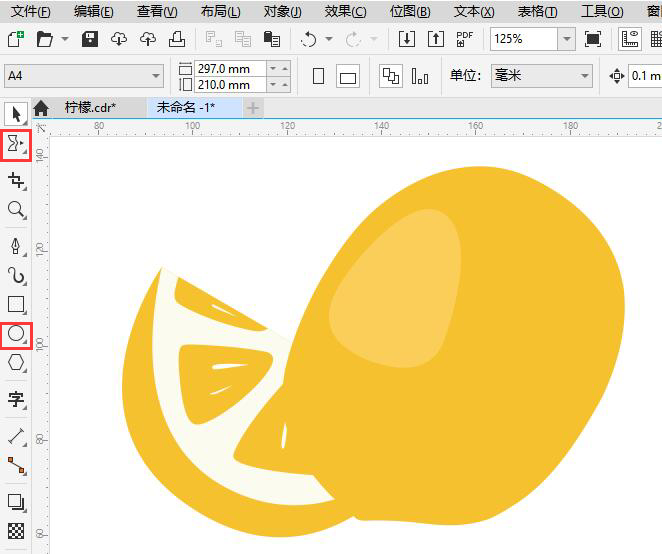Screen dimensions: 662x554
Task: Select the Artistic media tool
Action: [x=16, y=275]
